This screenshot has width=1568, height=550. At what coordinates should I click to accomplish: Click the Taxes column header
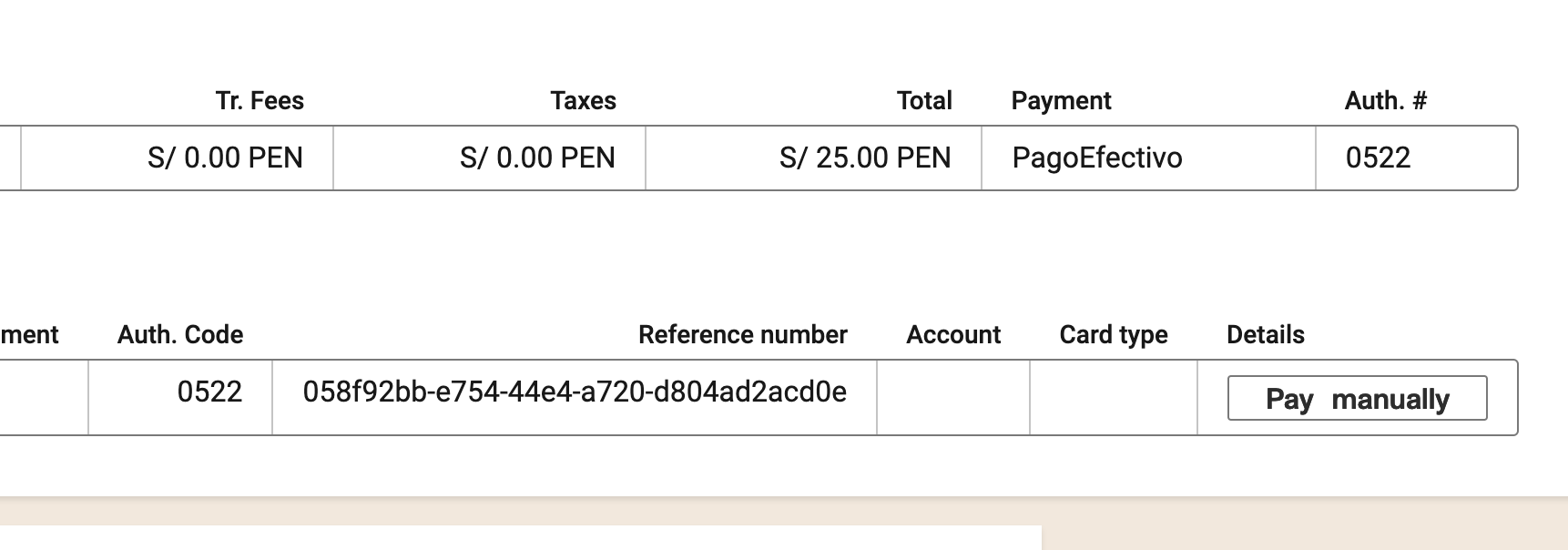(582, 100)
